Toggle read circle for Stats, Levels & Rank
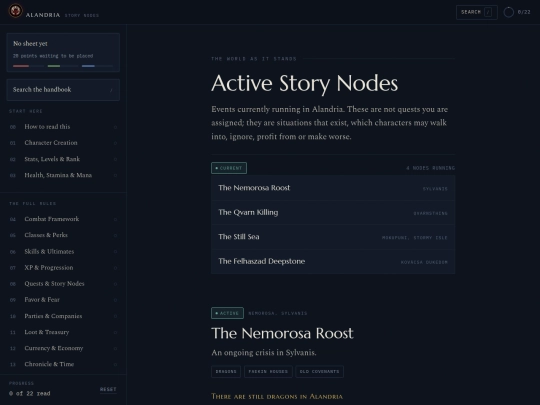Image resolution: width=540 pixels, height=405 pixels. click(115, 159)
